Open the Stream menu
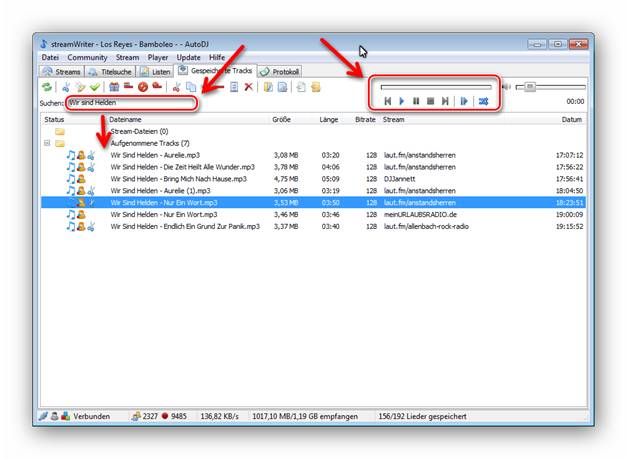This screenshot has width=627, height=459. click(x=127, y=57)
